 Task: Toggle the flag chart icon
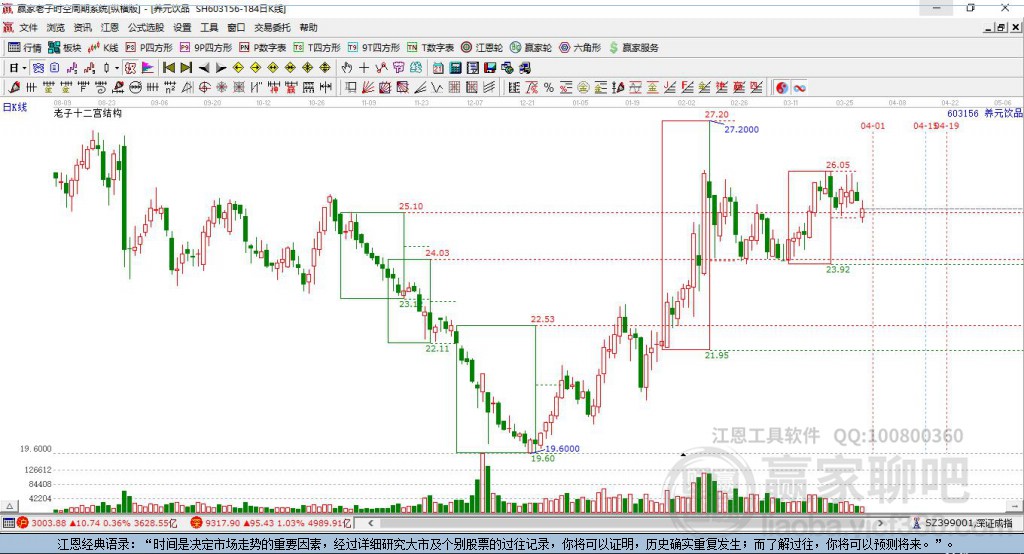point(148,68)
